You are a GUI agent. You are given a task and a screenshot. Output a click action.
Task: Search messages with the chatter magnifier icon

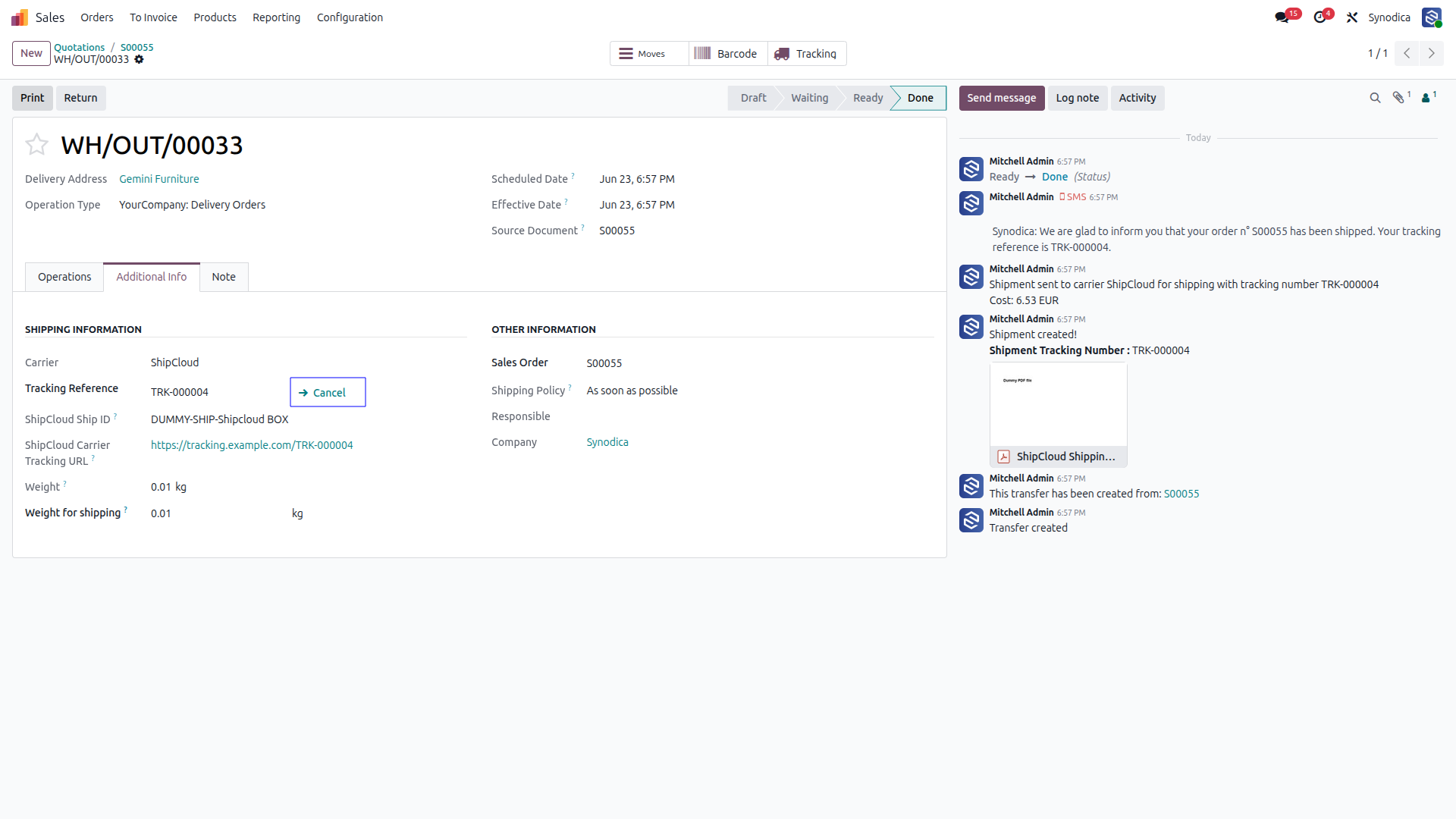pyautogui.click(x=1375, y=98)
